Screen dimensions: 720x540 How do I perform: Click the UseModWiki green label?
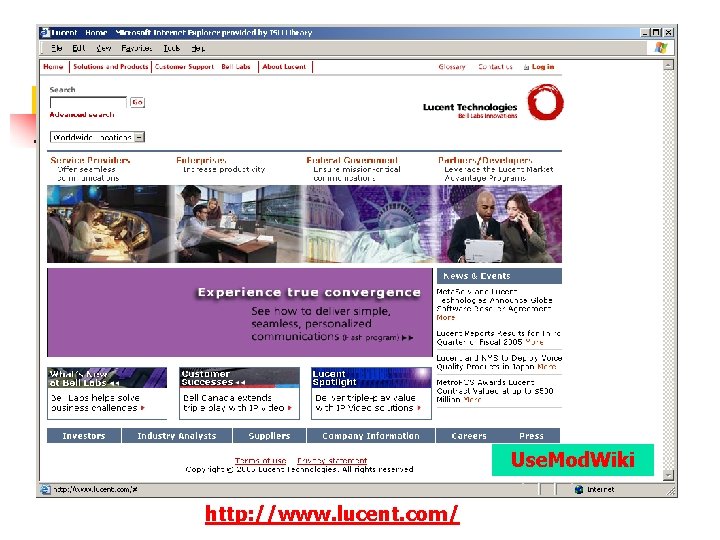click(x=573, y=460)
